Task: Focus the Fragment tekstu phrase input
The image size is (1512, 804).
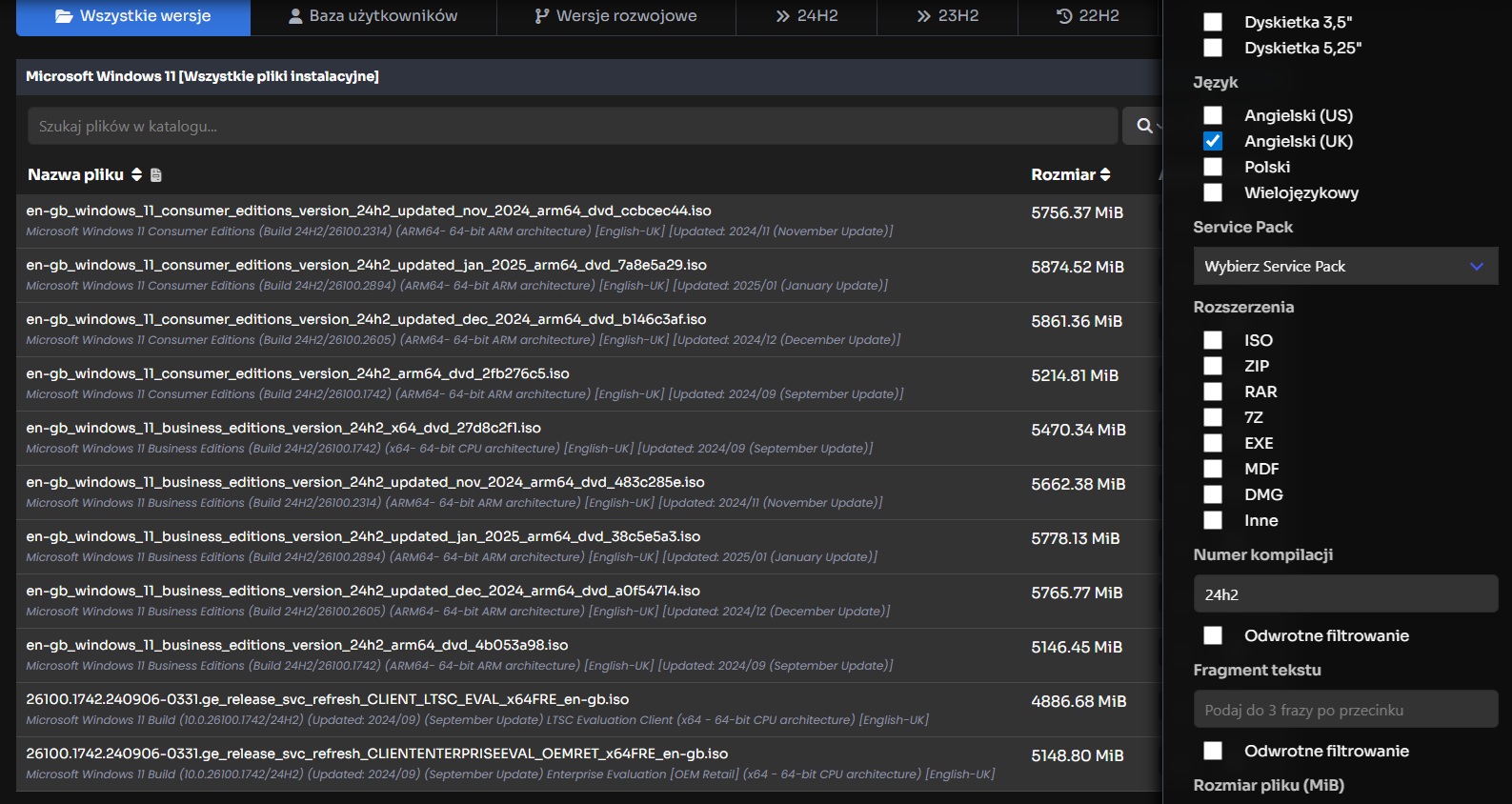Action: [x=1344, y=710]
